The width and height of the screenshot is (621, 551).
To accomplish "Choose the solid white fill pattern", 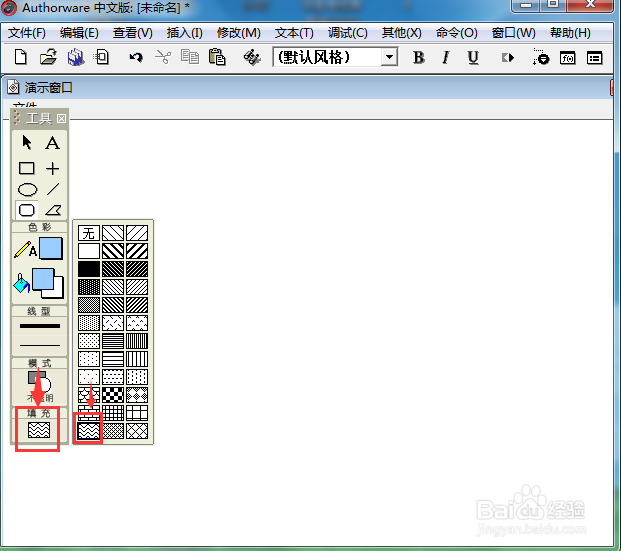I will click(x=89, y=251).
